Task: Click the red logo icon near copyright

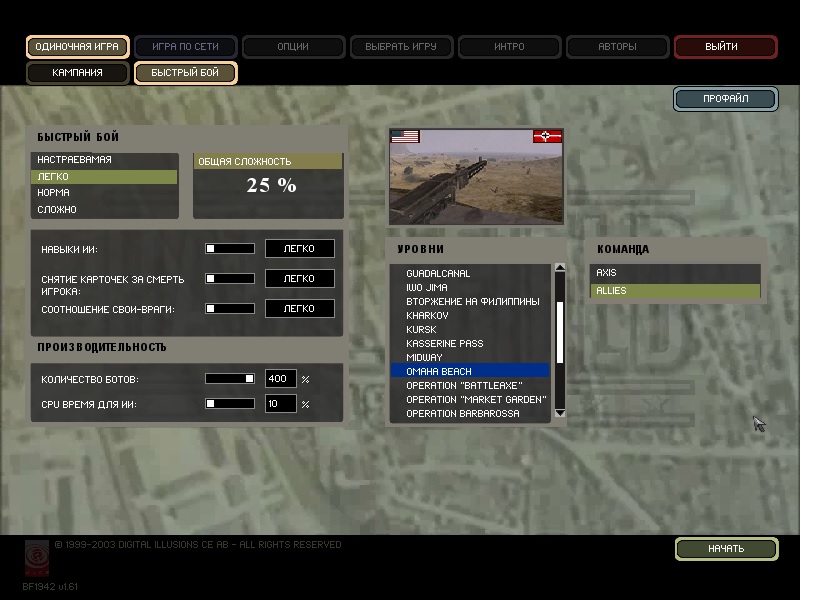Action: pyautogui.click(x=37, y=558)
